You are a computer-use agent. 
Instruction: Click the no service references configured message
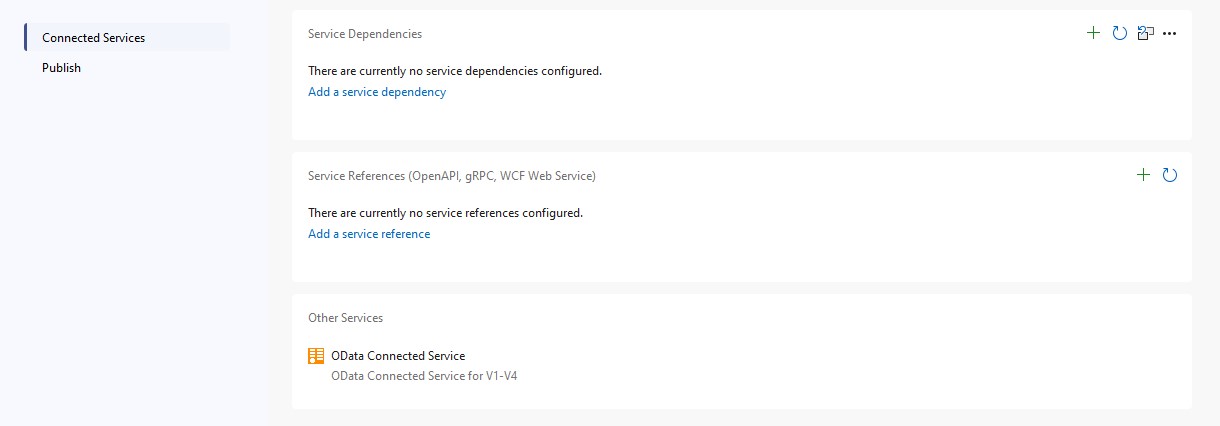point(445,213)
